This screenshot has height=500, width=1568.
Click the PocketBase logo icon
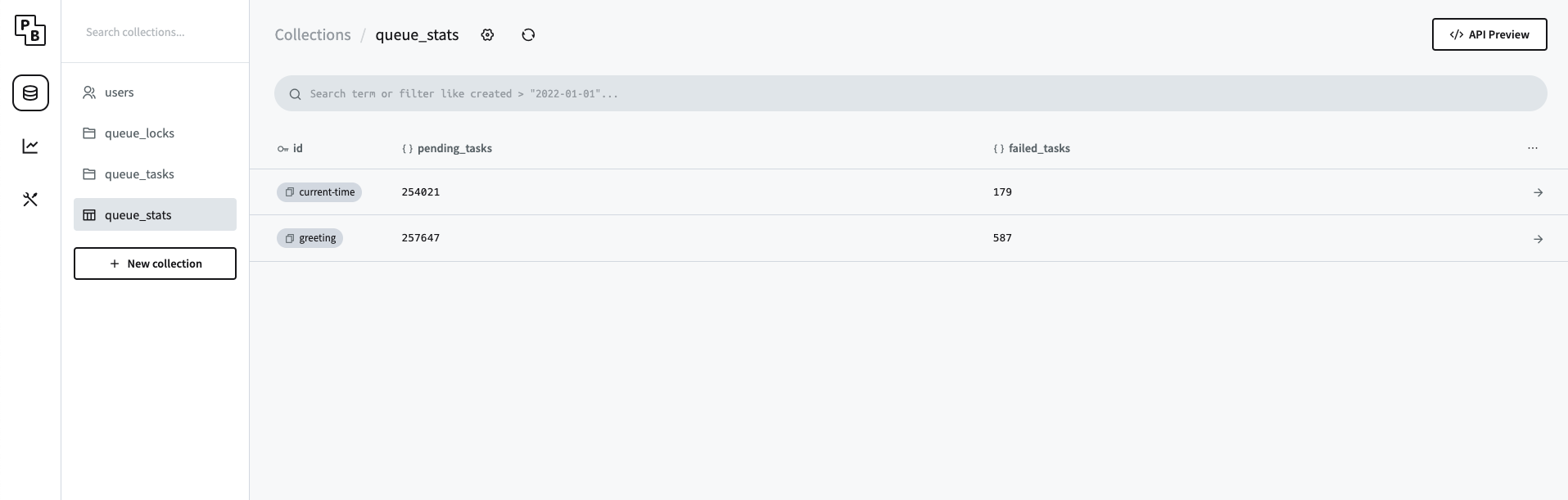(30, 30)
